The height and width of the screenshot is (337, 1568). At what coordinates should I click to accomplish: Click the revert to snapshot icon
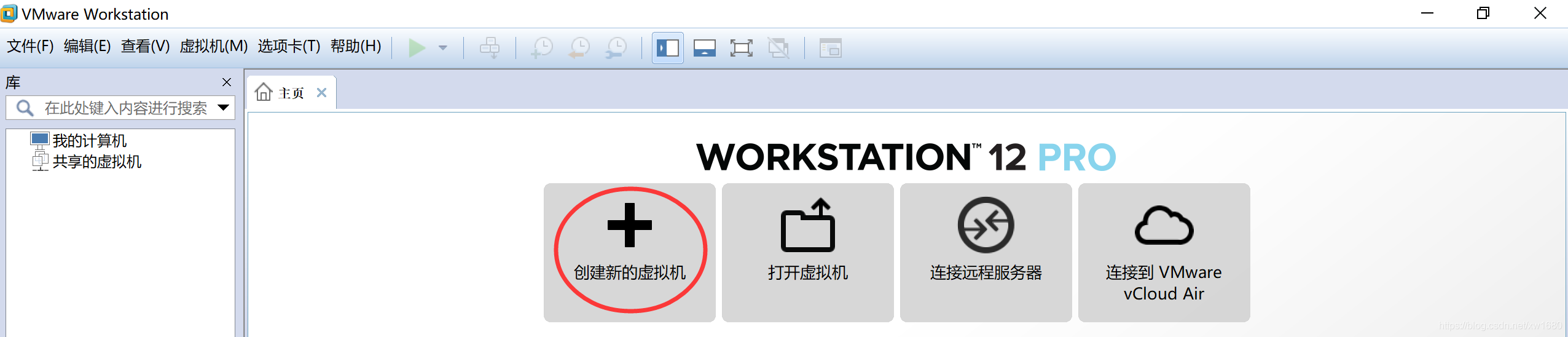coord(579,47)
